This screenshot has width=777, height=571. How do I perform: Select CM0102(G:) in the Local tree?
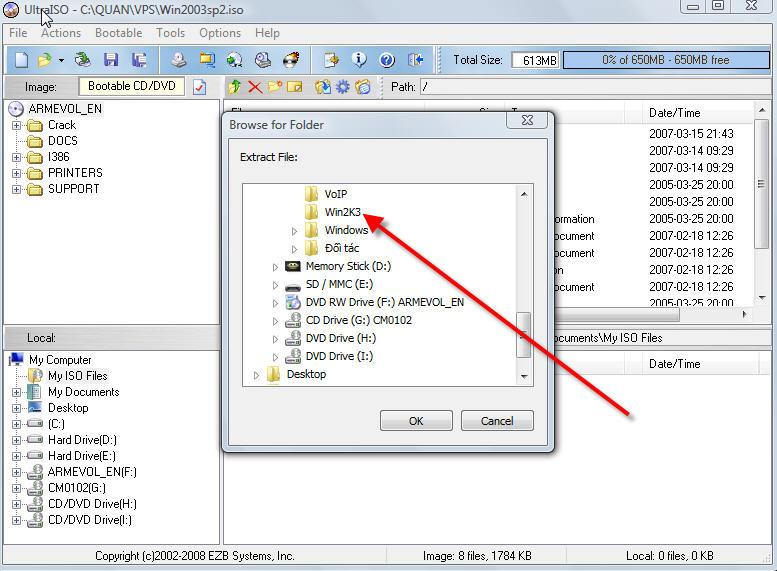(x=77, y=488)
